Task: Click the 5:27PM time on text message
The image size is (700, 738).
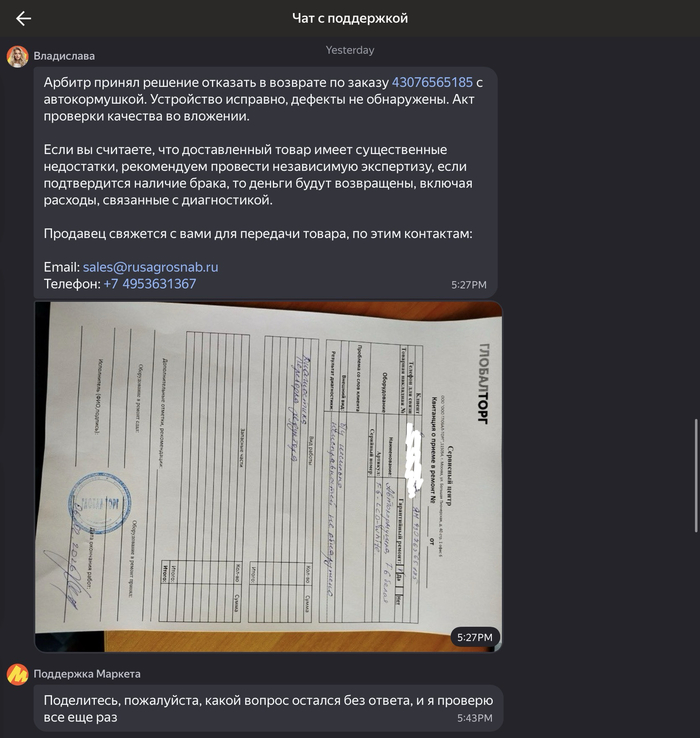Action: pyautogui.click(x=468, y=285)
